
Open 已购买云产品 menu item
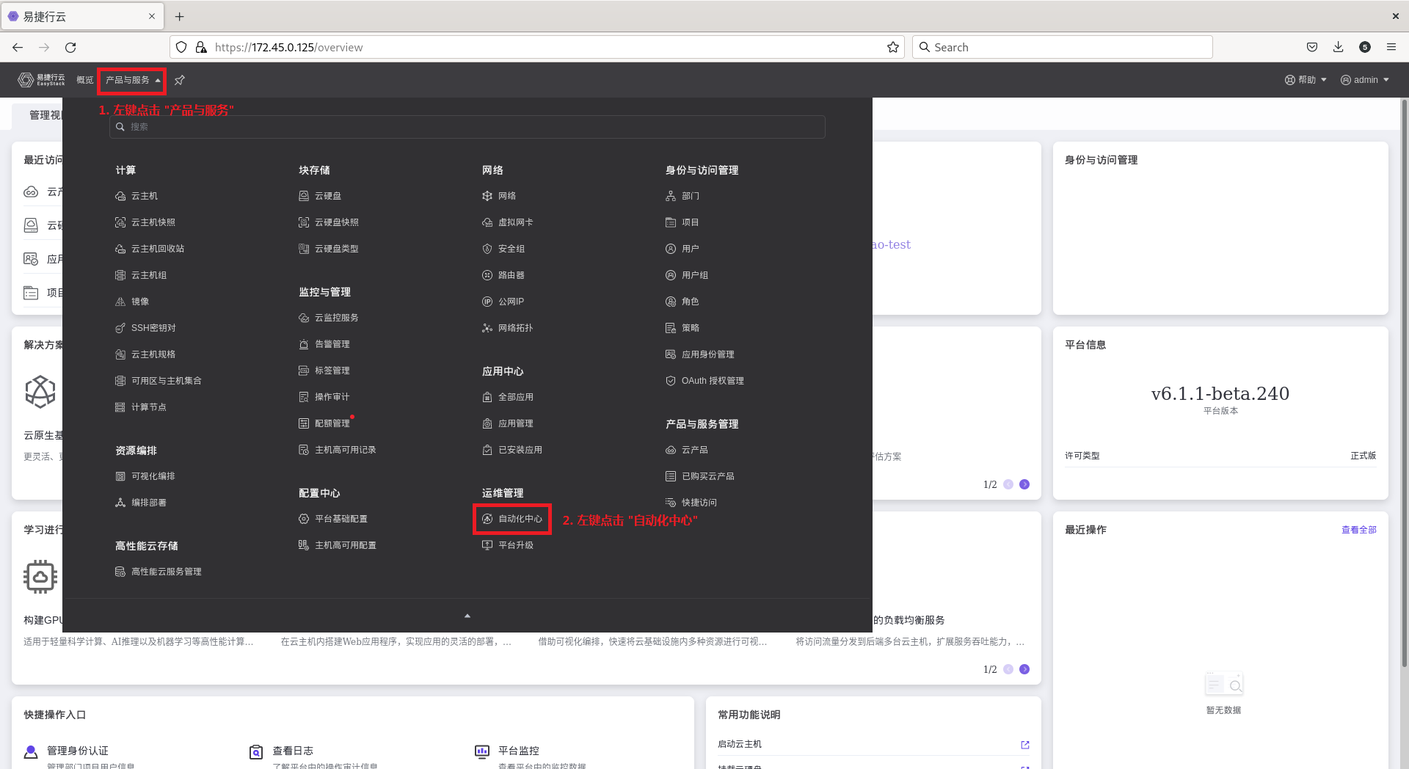(700, 476)
